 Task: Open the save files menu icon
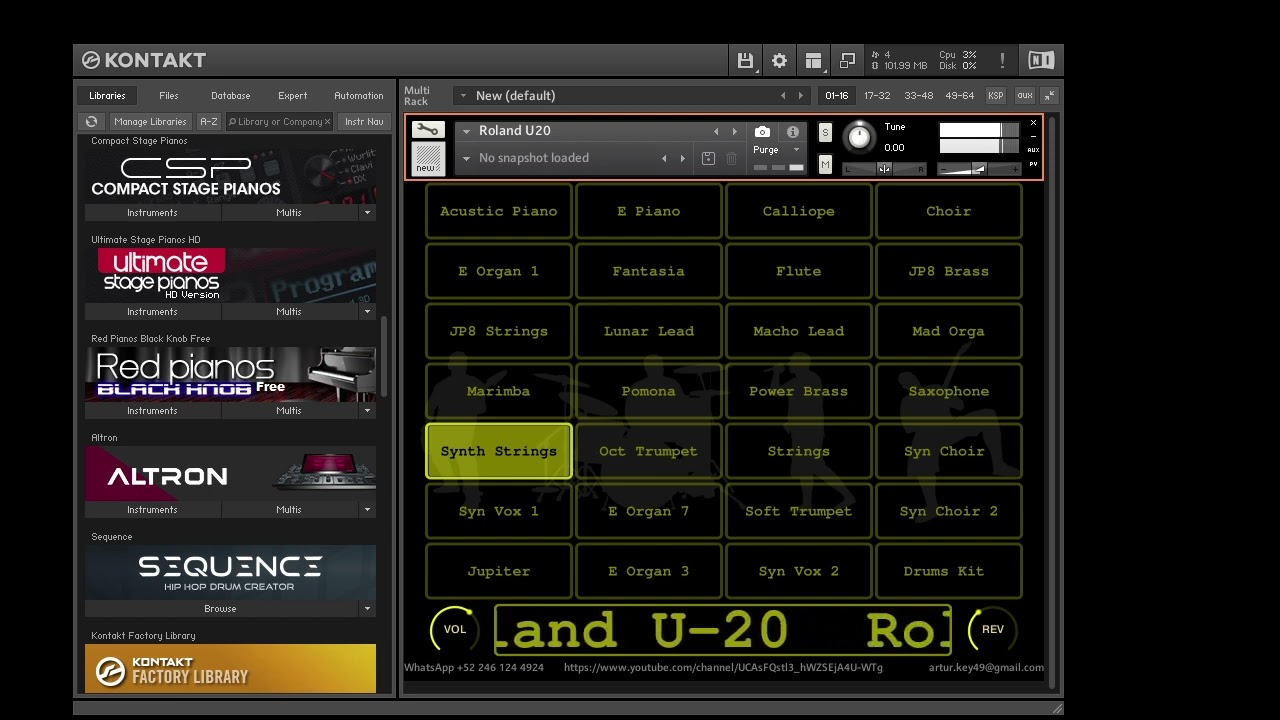[x=745, y=61]
